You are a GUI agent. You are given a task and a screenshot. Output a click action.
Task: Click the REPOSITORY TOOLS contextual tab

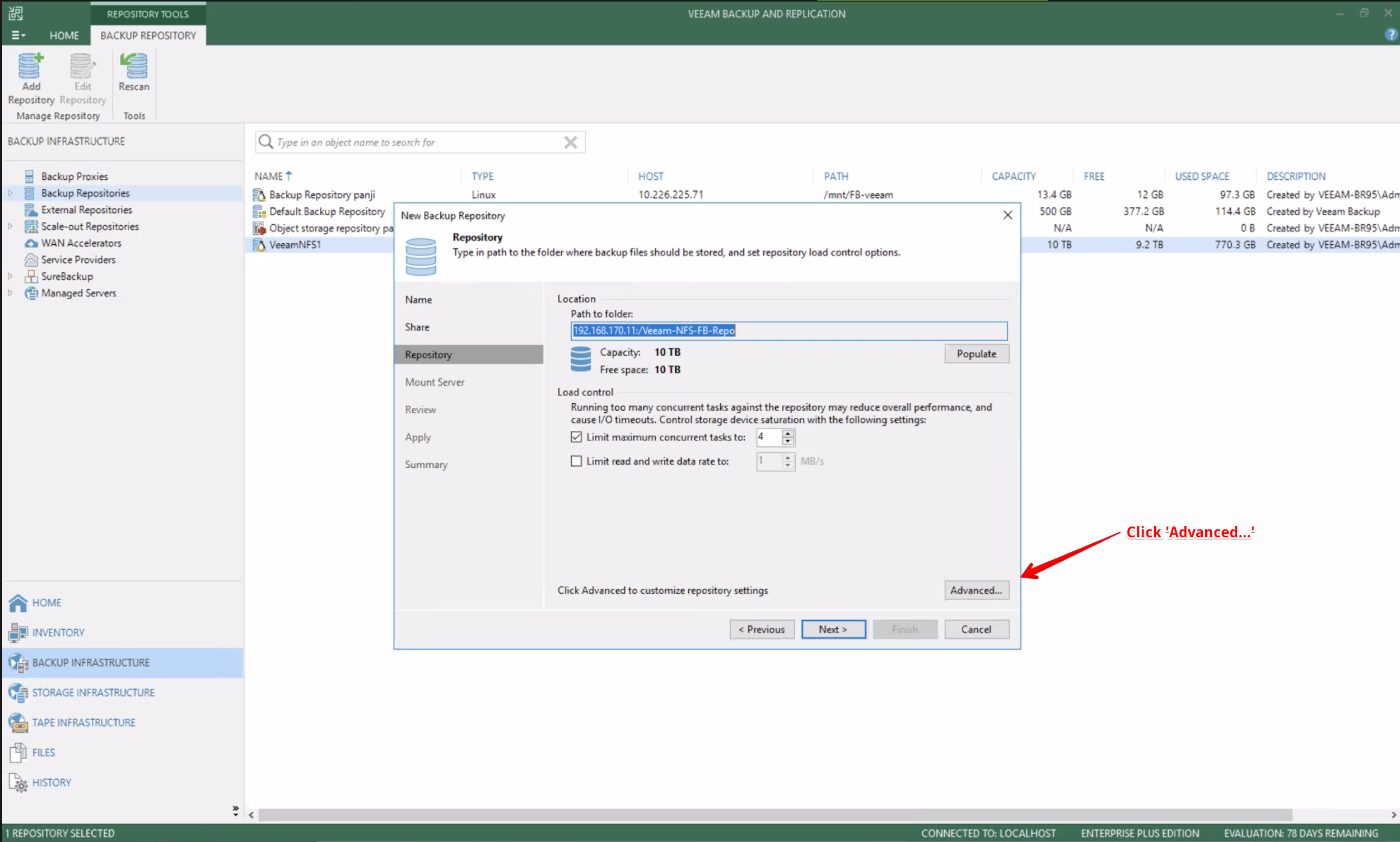(x=148, y=13)
